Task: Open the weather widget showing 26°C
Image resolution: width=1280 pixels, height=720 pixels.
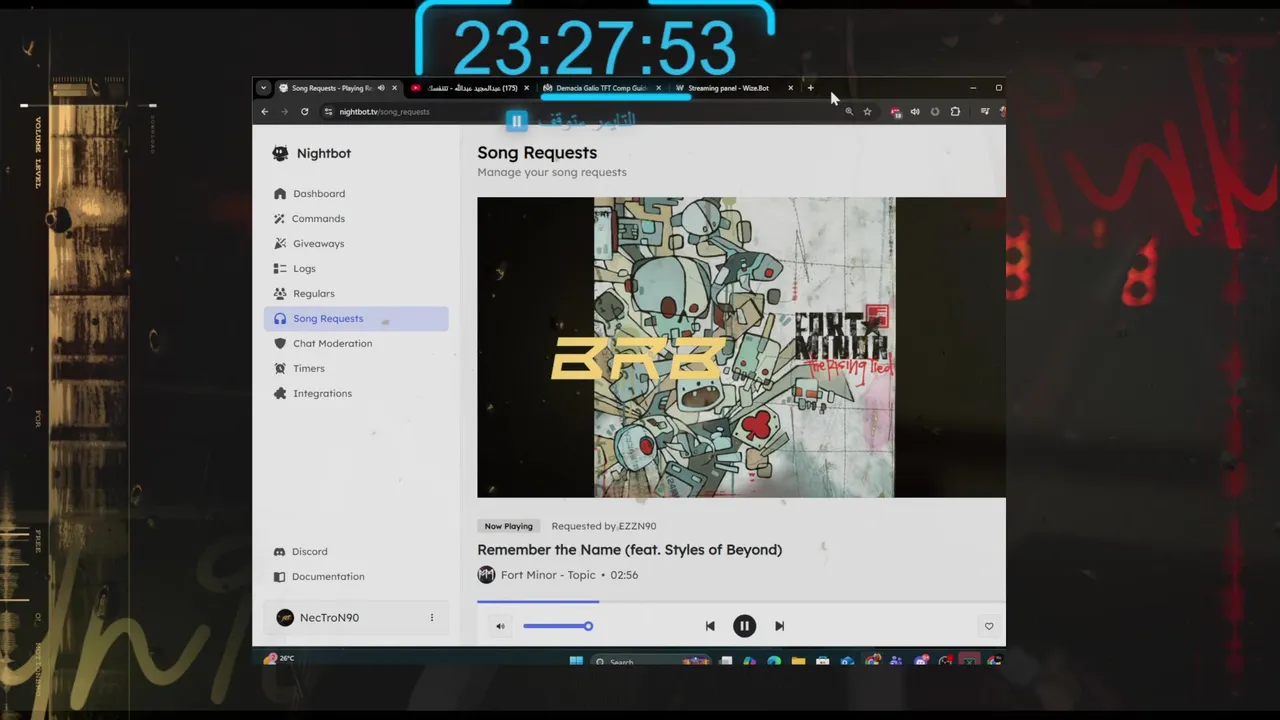Action: pyautogui.click(x=279, y=659)
